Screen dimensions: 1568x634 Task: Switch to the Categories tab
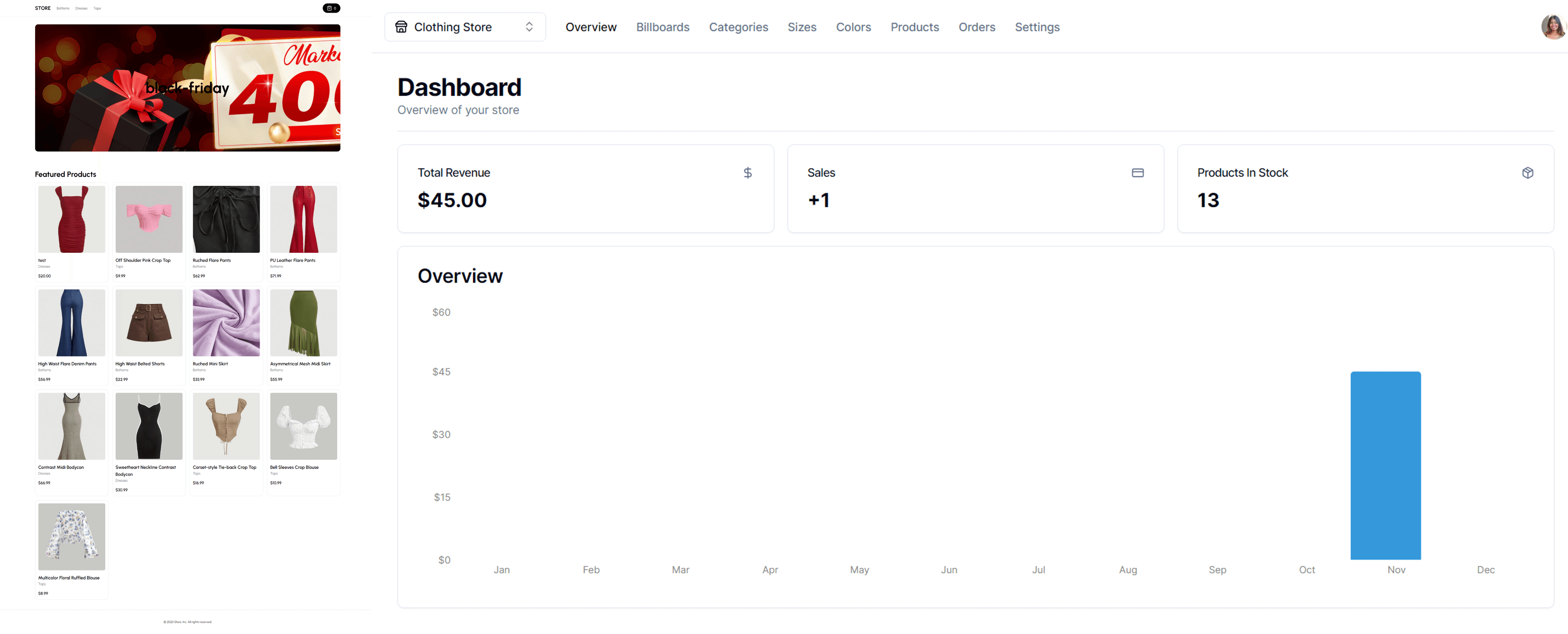[x=738, y=27]
